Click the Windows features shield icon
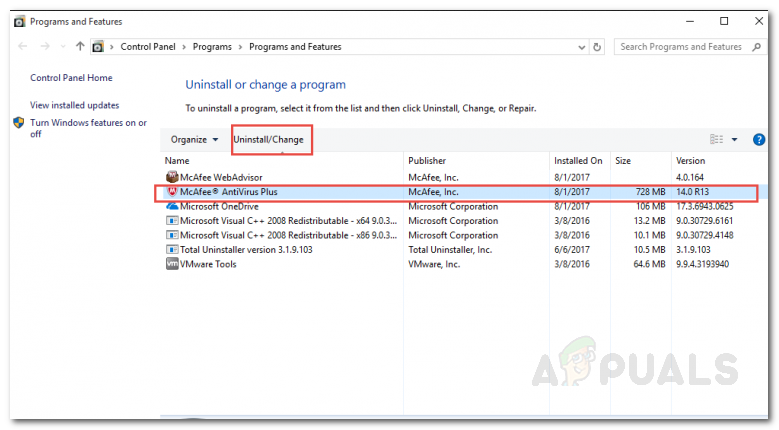 (x=19, y=123)
